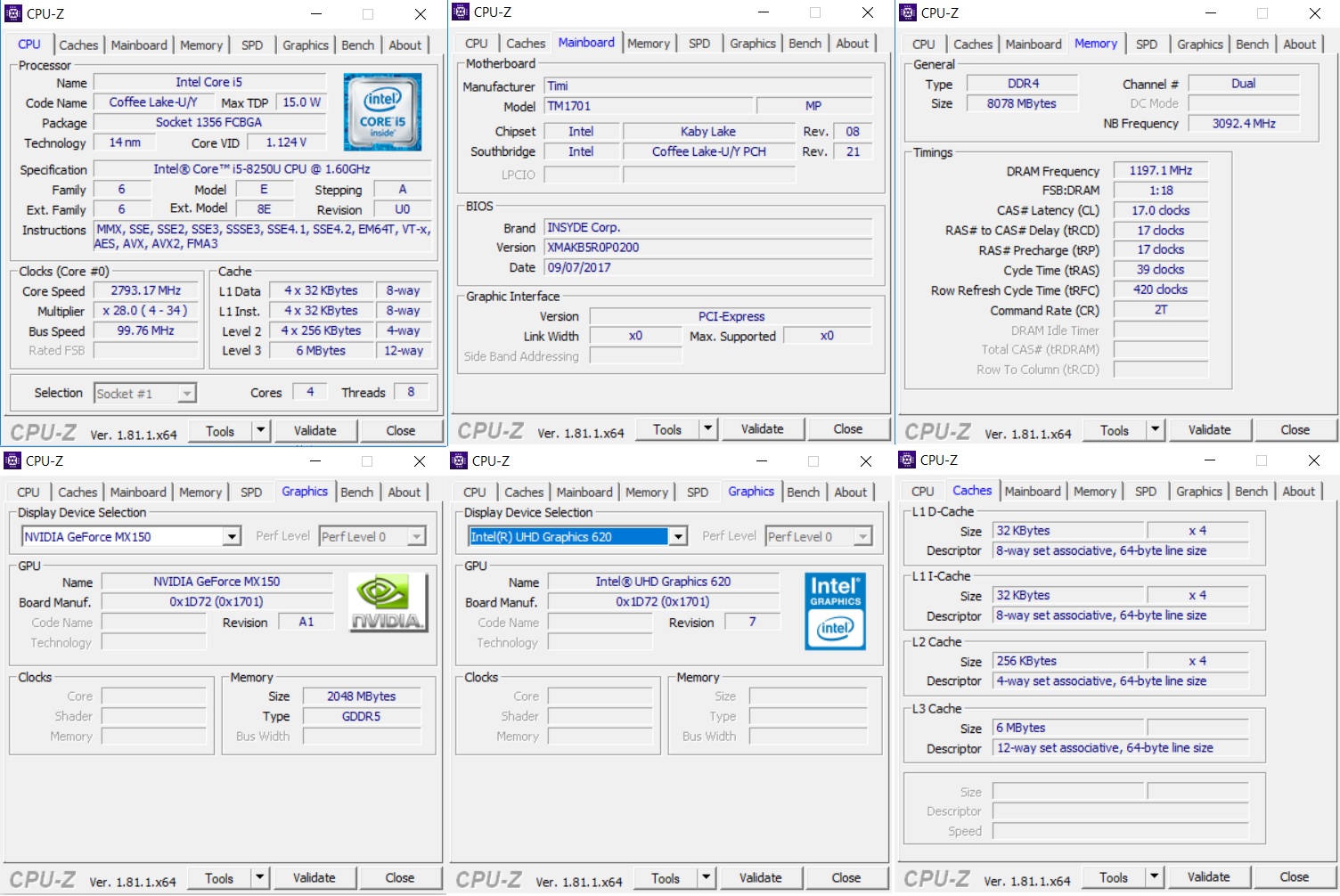The height and width of the screenshot is (896, 1340).
Task: Click the BIOS Date value 09/07/2017
Action: pos(708,267)
